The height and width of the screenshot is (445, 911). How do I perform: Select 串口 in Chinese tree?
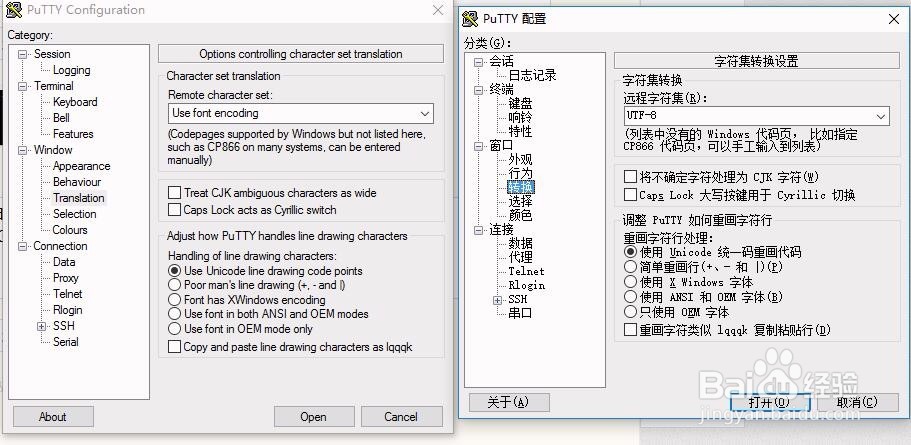coord(520,314)
